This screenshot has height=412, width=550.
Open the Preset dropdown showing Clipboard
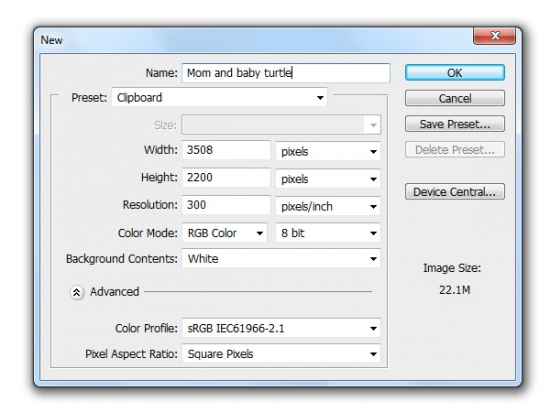[220, 97]
